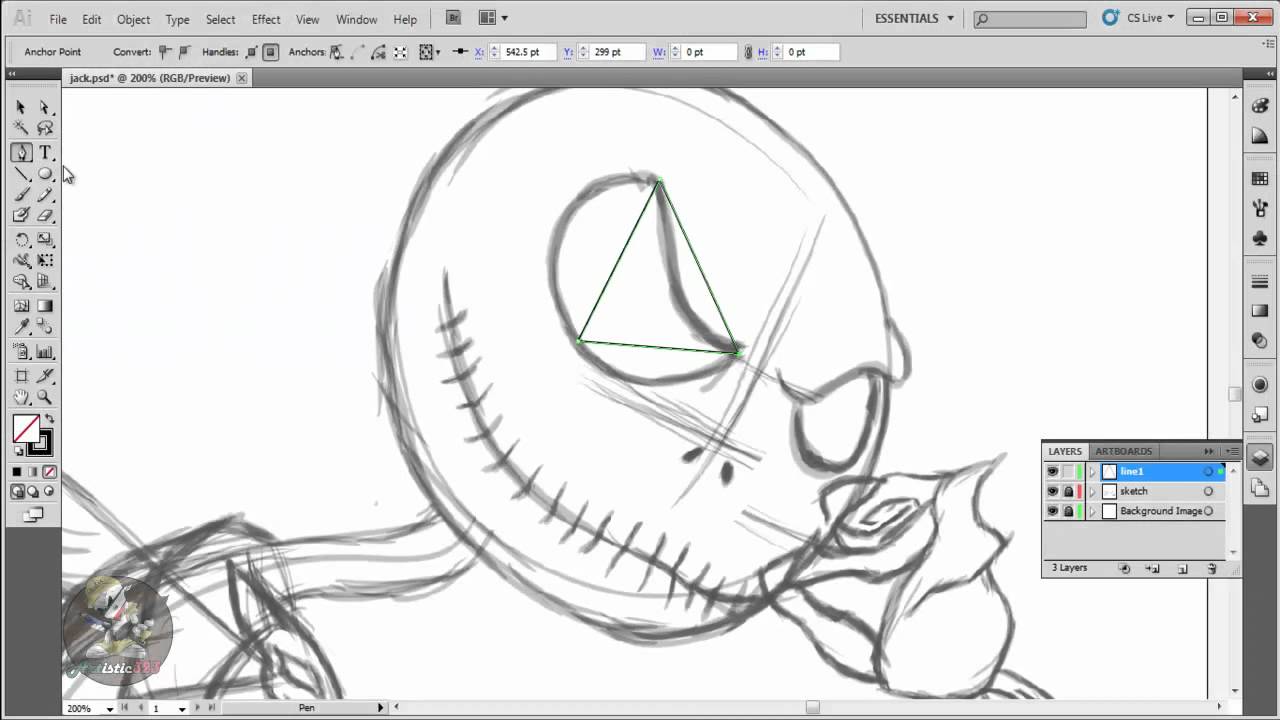Open the Layers panel options menu

pos(1232,451)
